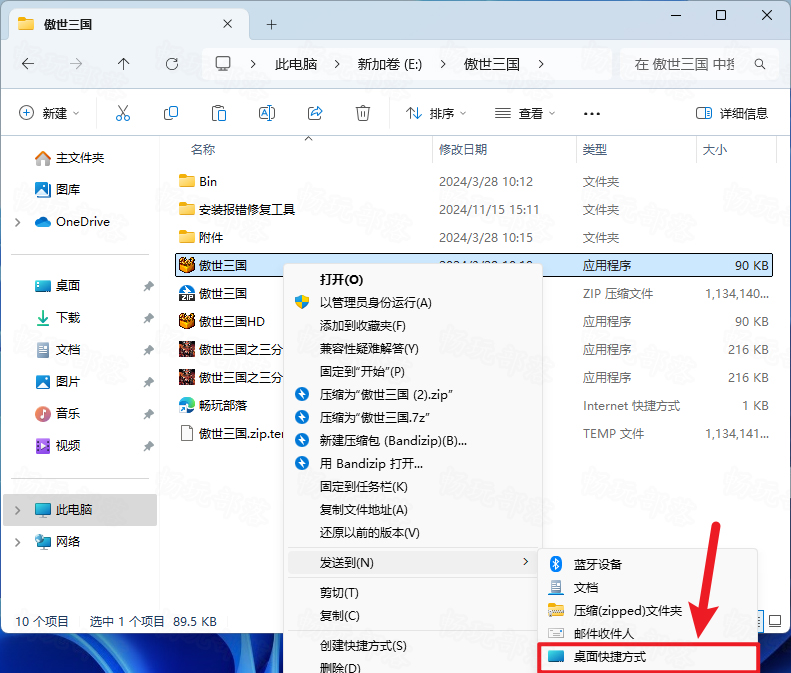This screenshot has width=791, height=673.
Task: Choose 剪切(T) in context menu
Action: coord(414,593)
